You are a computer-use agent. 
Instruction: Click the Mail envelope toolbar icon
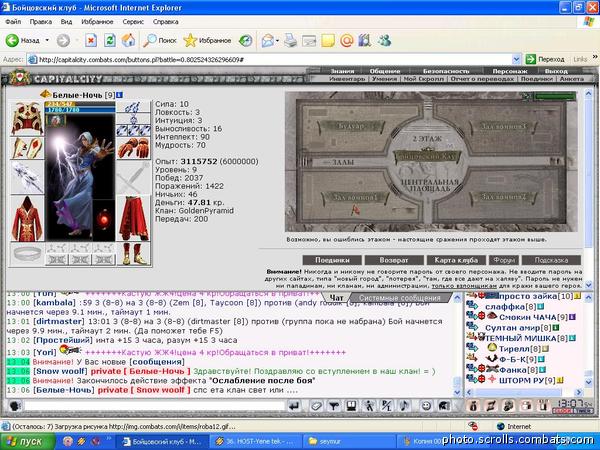click(x=268, y=40)
